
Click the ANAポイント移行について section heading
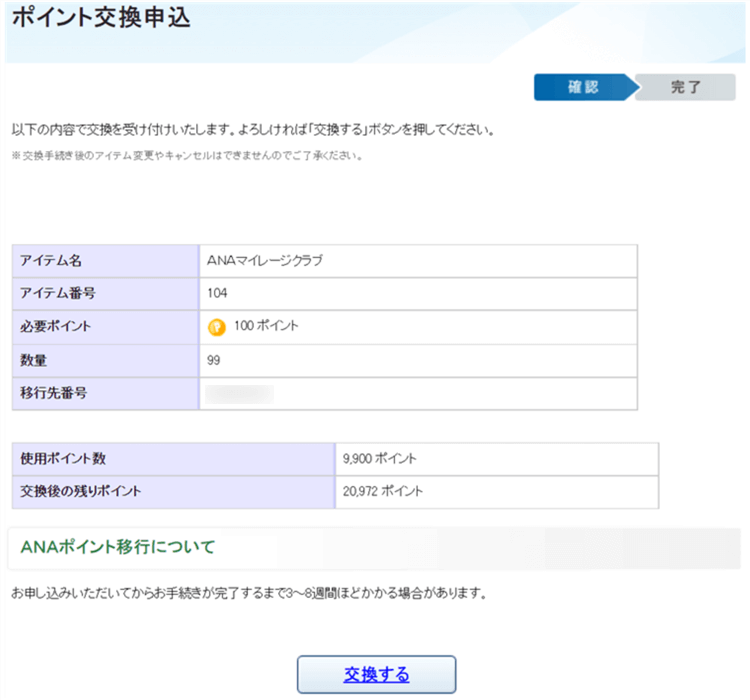coord(117,547)
